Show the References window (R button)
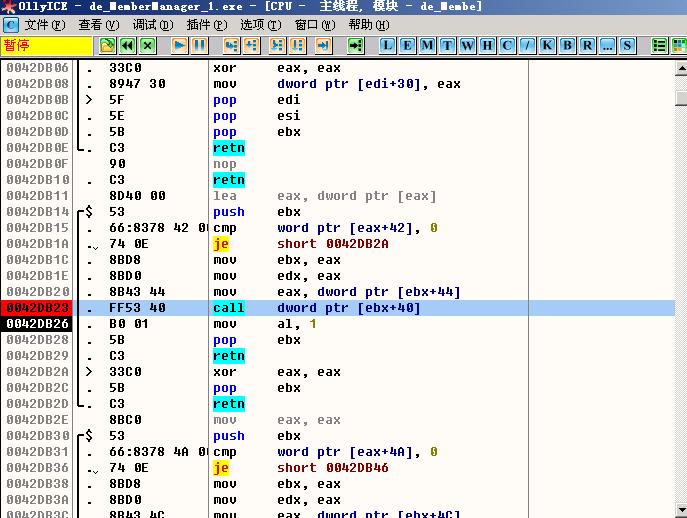This screenshot has height=518, width=687. [x=588, y=45]
